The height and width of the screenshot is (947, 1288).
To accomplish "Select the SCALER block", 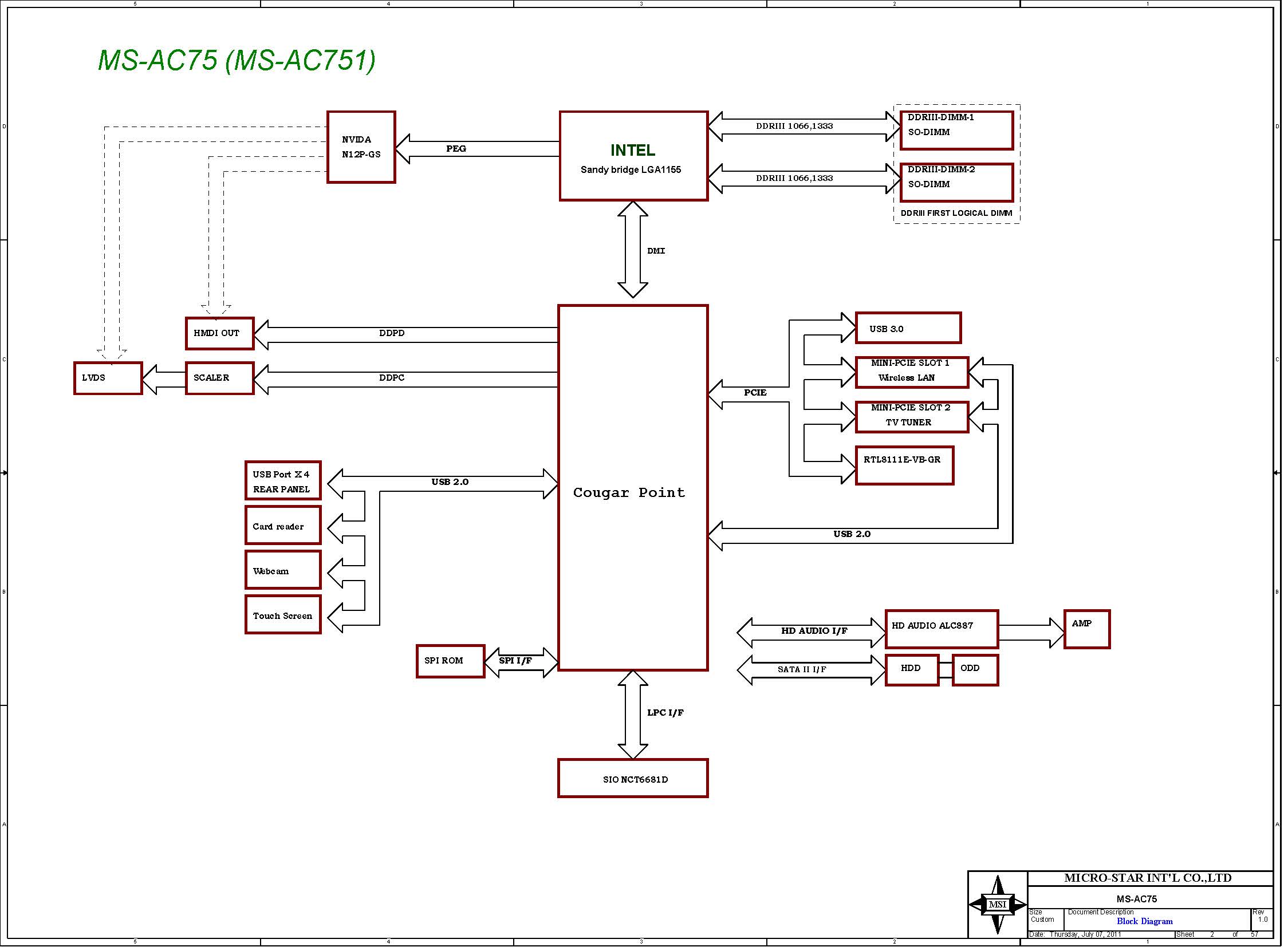I will [x=220, y=378].
